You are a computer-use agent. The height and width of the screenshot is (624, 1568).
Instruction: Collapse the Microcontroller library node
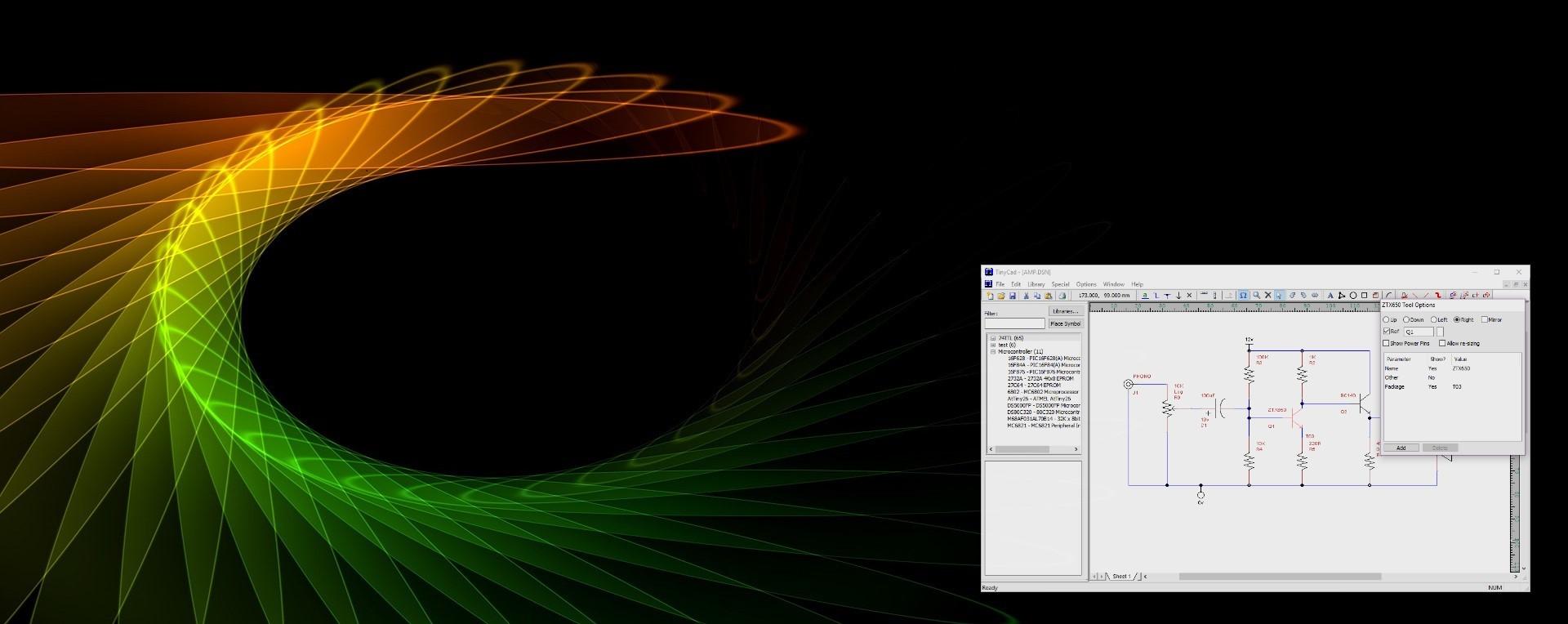coord(993,352)
